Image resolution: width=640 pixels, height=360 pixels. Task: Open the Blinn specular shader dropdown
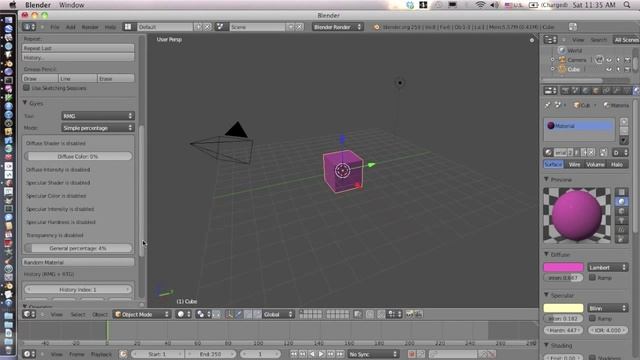607,308
